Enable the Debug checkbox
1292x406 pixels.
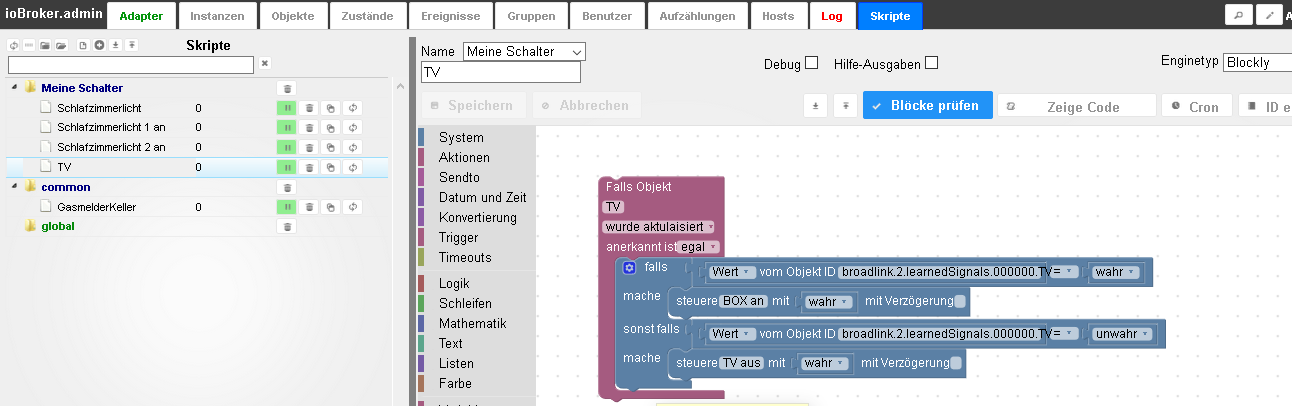pos(812,63)
